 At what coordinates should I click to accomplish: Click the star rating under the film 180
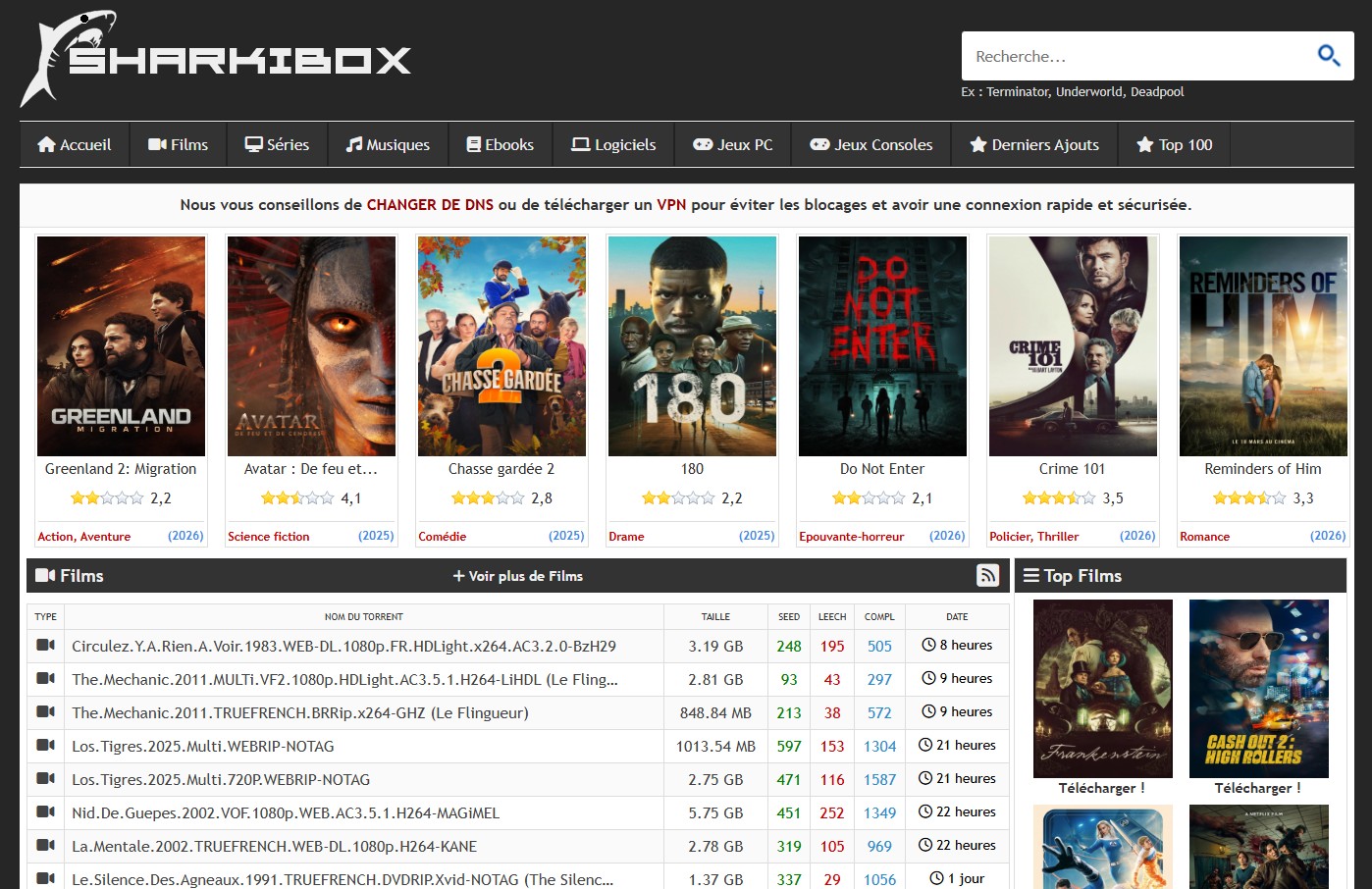678,498
